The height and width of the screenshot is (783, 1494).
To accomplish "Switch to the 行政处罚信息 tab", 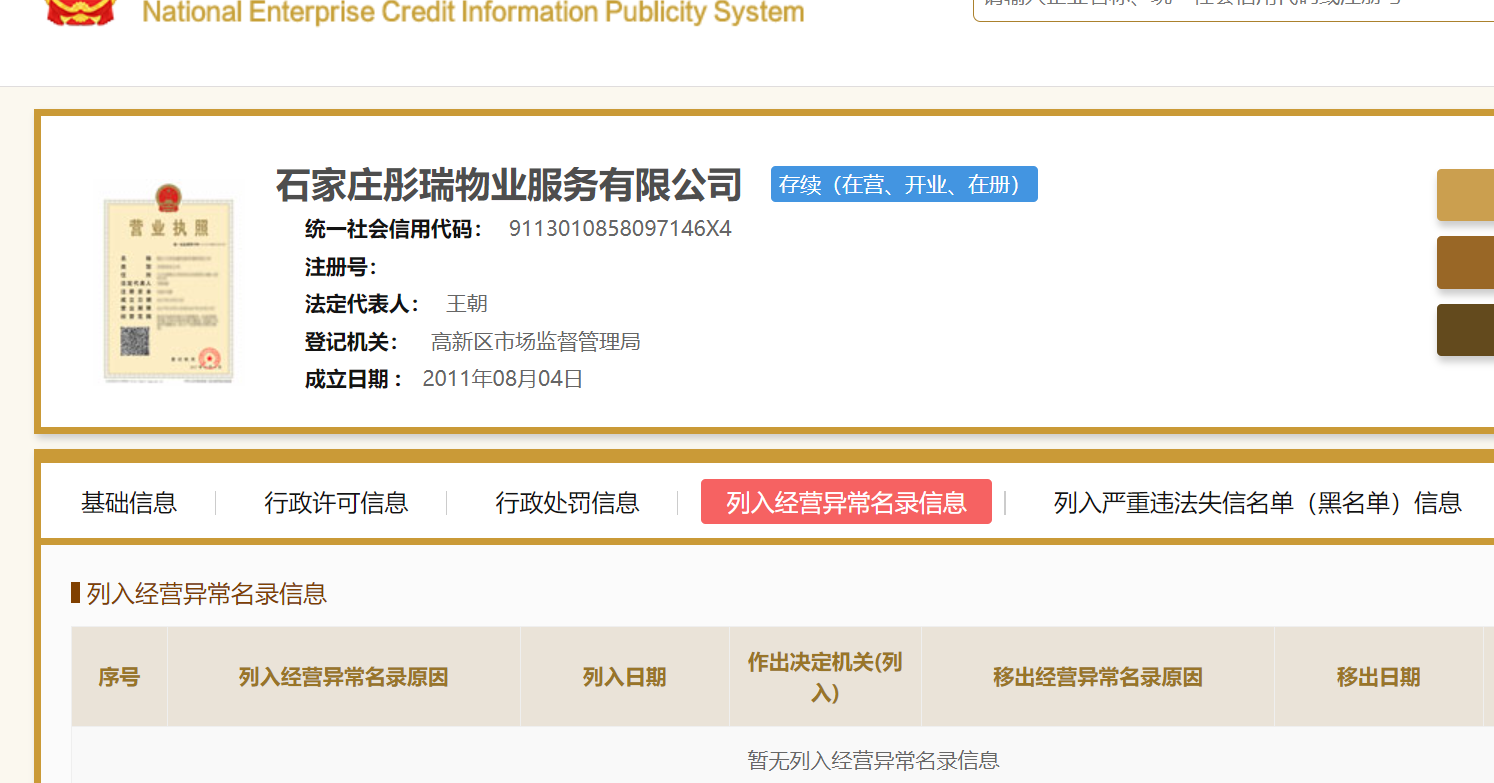I will click(567, 502).
